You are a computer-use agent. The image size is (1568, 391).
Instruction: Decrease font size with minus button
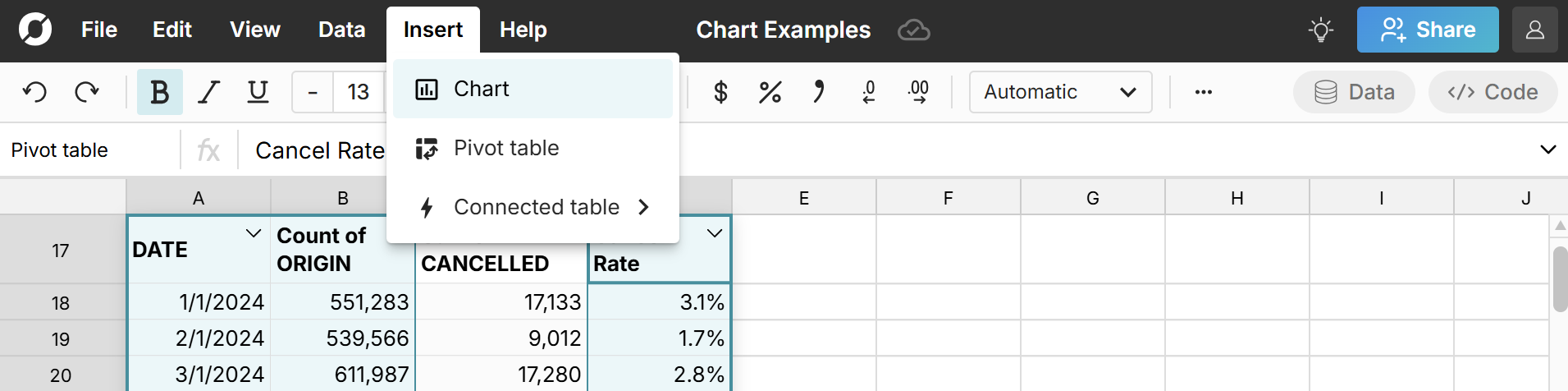[x=313, y=92]
